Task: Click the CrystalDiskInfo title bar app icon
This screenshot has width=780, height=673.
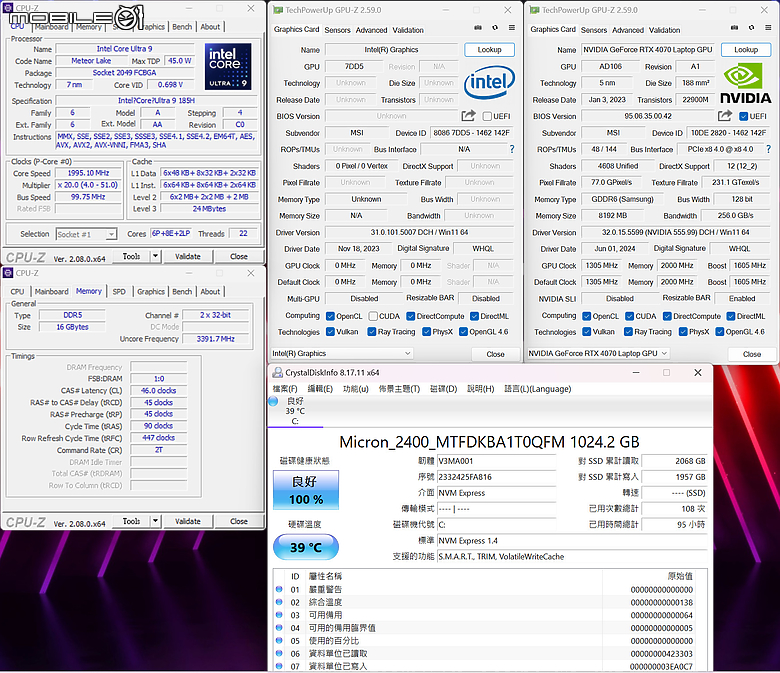Action: point(277,373)
